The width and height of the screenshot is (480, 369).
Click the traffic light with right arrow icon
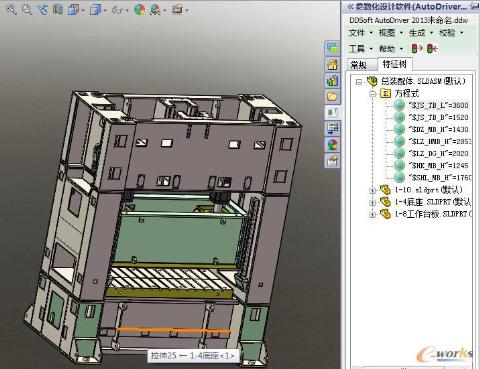pyautogui.click(x=417, y=49)
